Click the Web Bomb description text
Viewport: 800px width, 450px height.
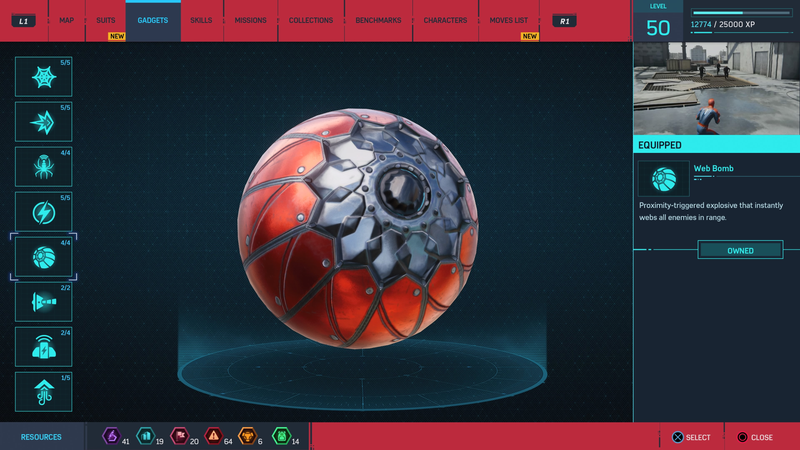(x=711, y=211)
